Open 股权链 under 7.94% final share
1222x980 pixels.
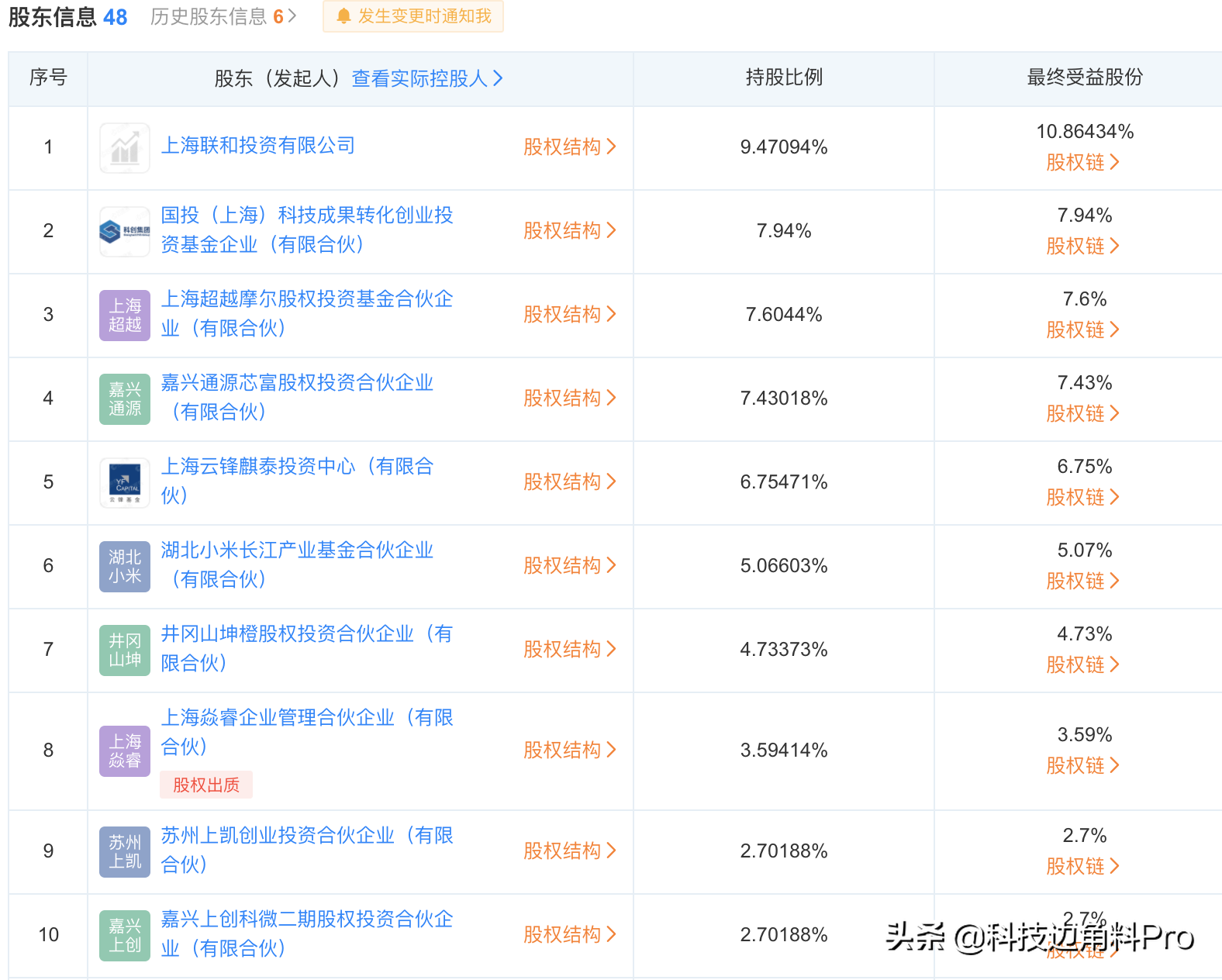tap(1083, 246)
